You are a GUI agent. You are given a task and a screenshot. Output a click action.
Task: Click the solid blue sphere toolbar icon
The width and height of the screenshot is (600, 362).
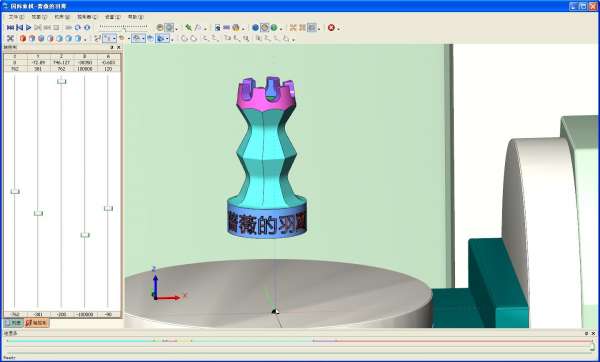(x=255, y=28)
